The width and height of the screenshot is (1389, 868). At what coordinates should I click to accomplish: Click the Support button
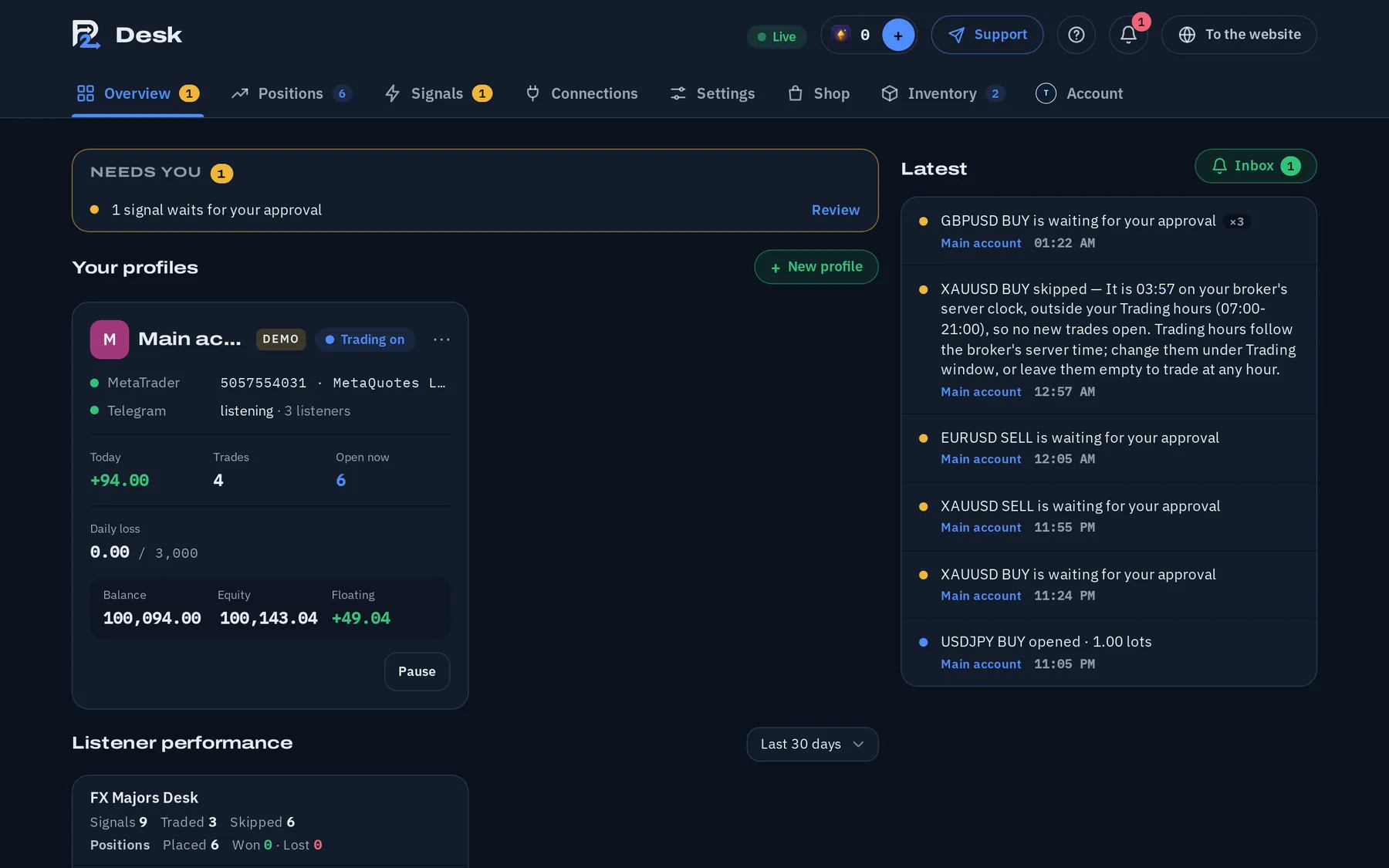click(x=987, y=35)
